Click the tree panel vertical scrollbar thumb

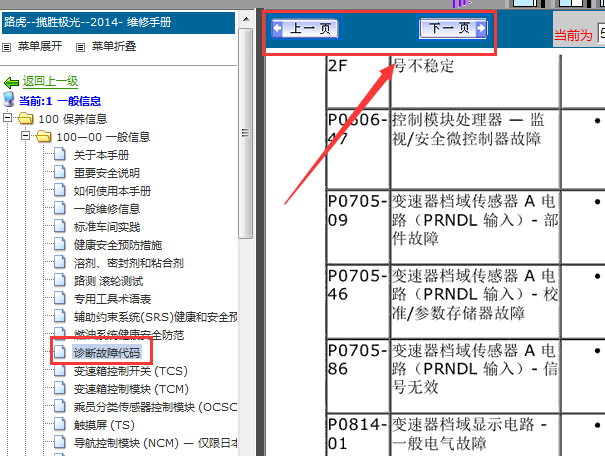click(246, 133)
